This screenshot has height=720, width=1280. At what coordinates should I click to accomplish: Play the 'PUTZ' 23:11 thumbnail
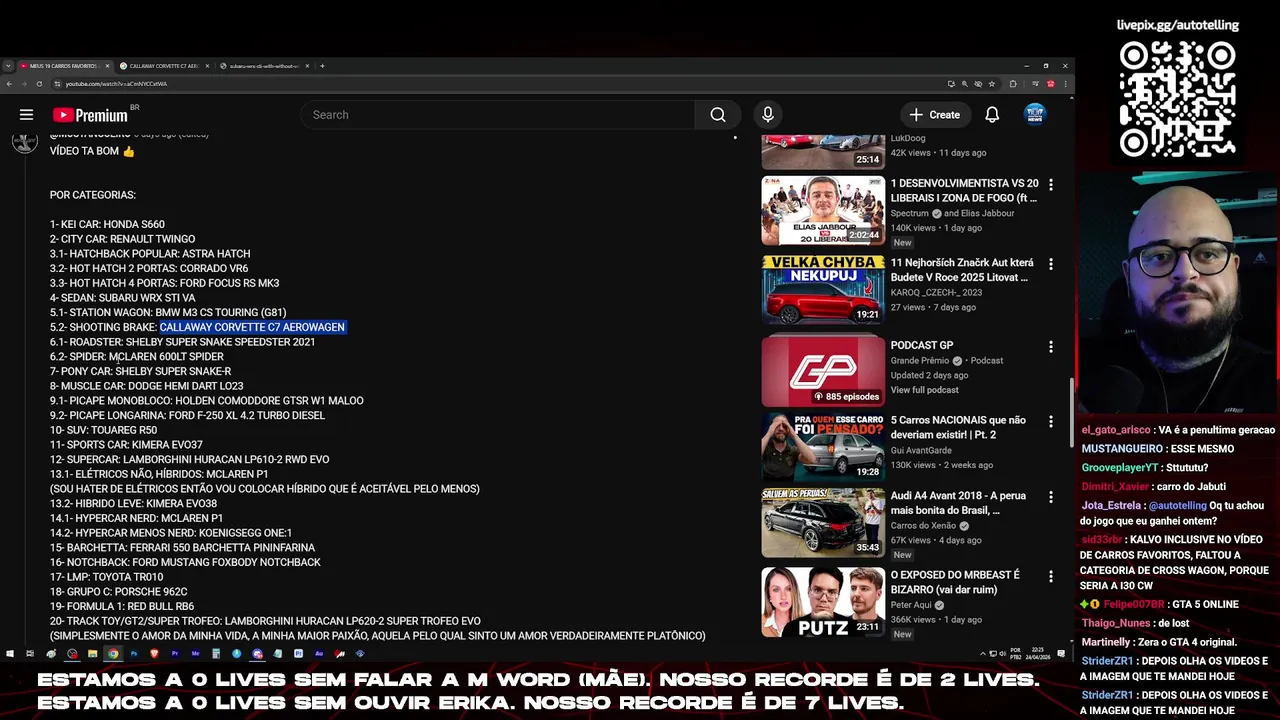[823, 603]
